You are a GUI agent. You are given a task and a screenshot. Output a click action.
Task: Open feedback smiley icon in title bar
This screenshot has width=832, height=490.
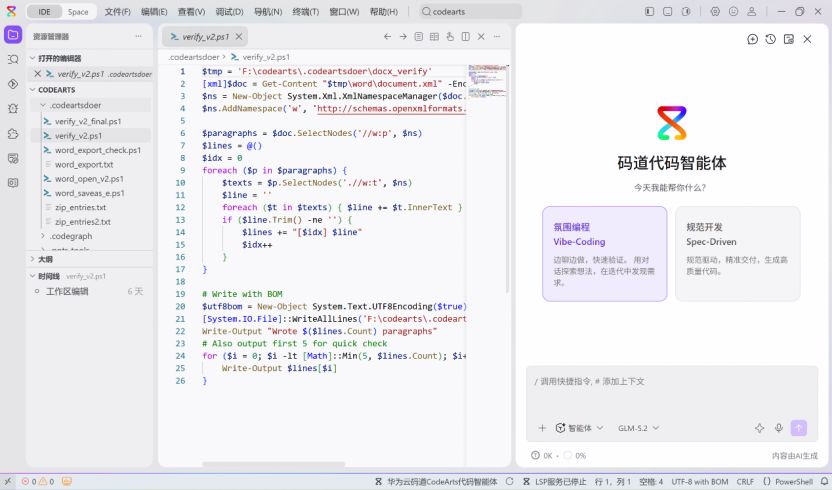coord(733,11)
